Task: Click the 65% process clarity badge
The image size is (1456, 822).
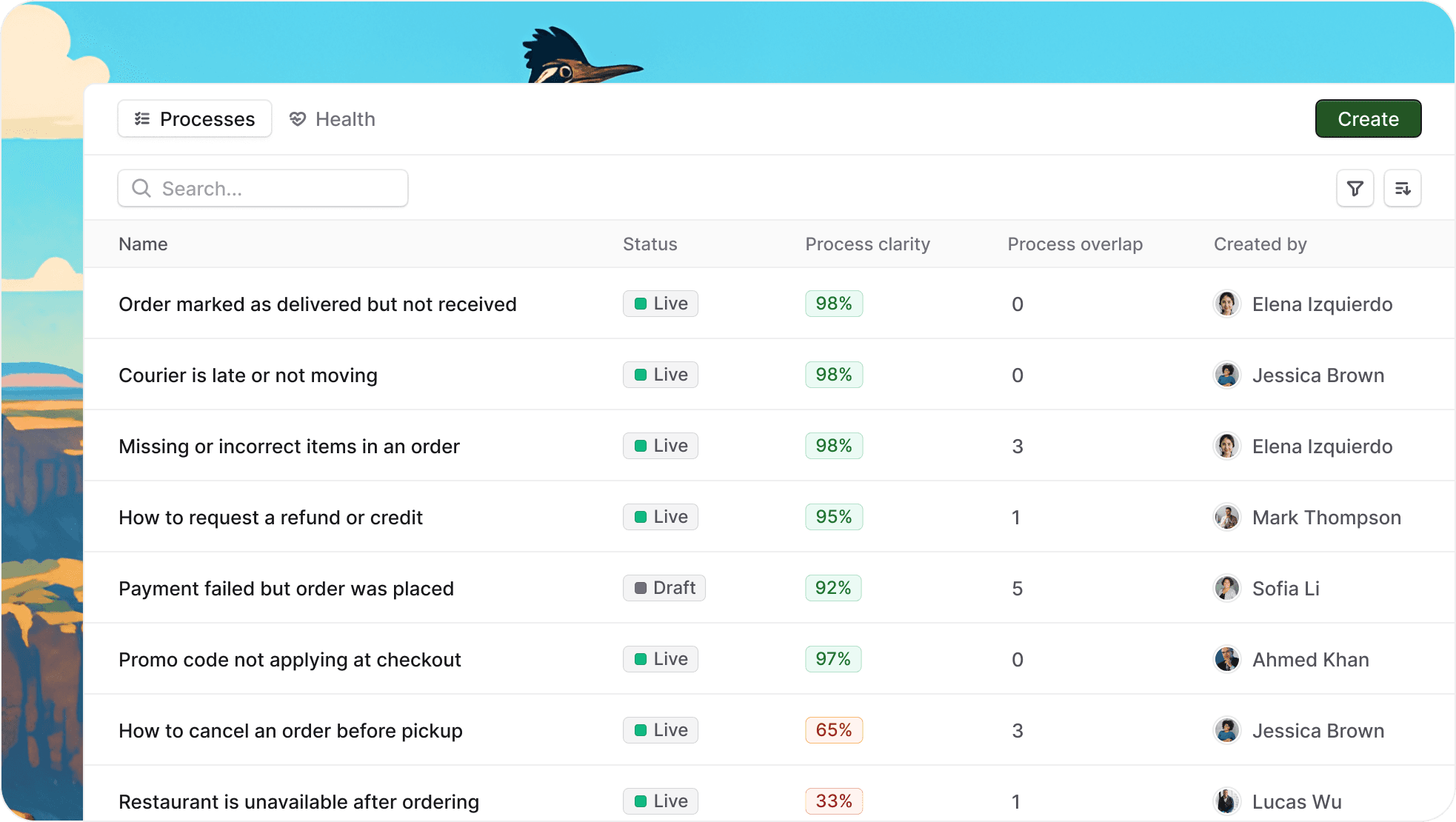Action: 833,730
